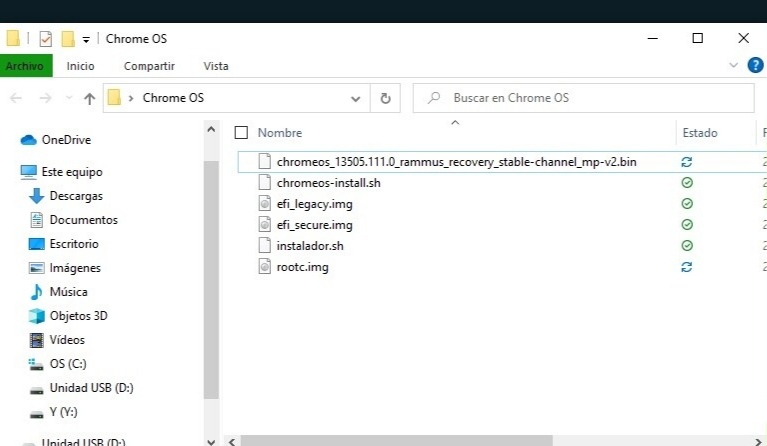Go back with the left arrow
767x446 pixels.
coord(16,98)
